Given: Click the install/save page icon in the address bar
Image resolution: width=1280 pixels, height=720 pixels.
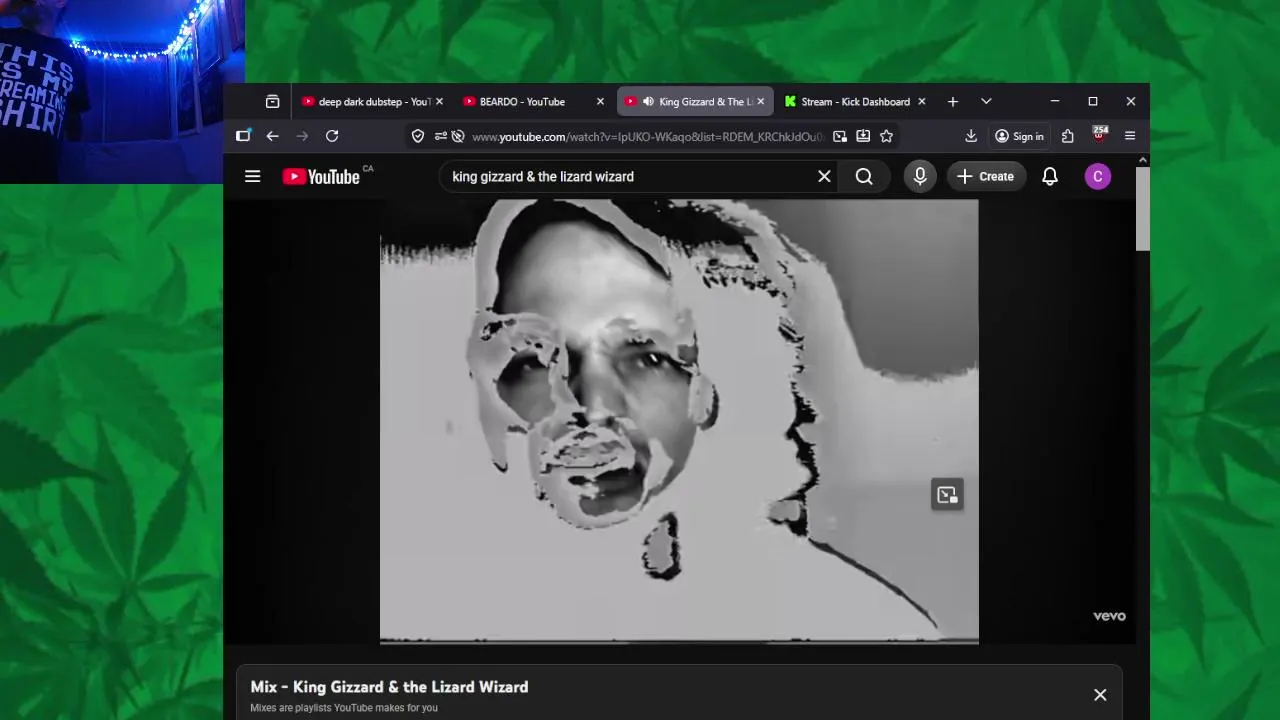Looking at the screenshot, I should pyautogui.click(x=863, y=136).
